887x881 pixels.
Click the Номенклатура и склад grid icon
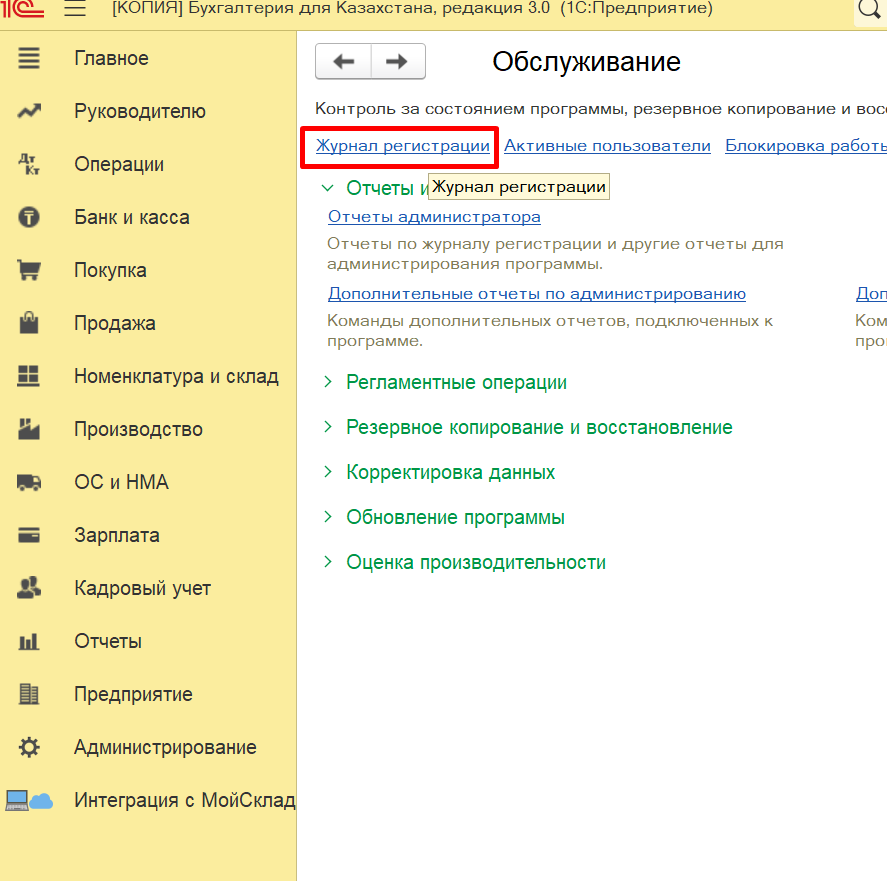click(28, 376)
